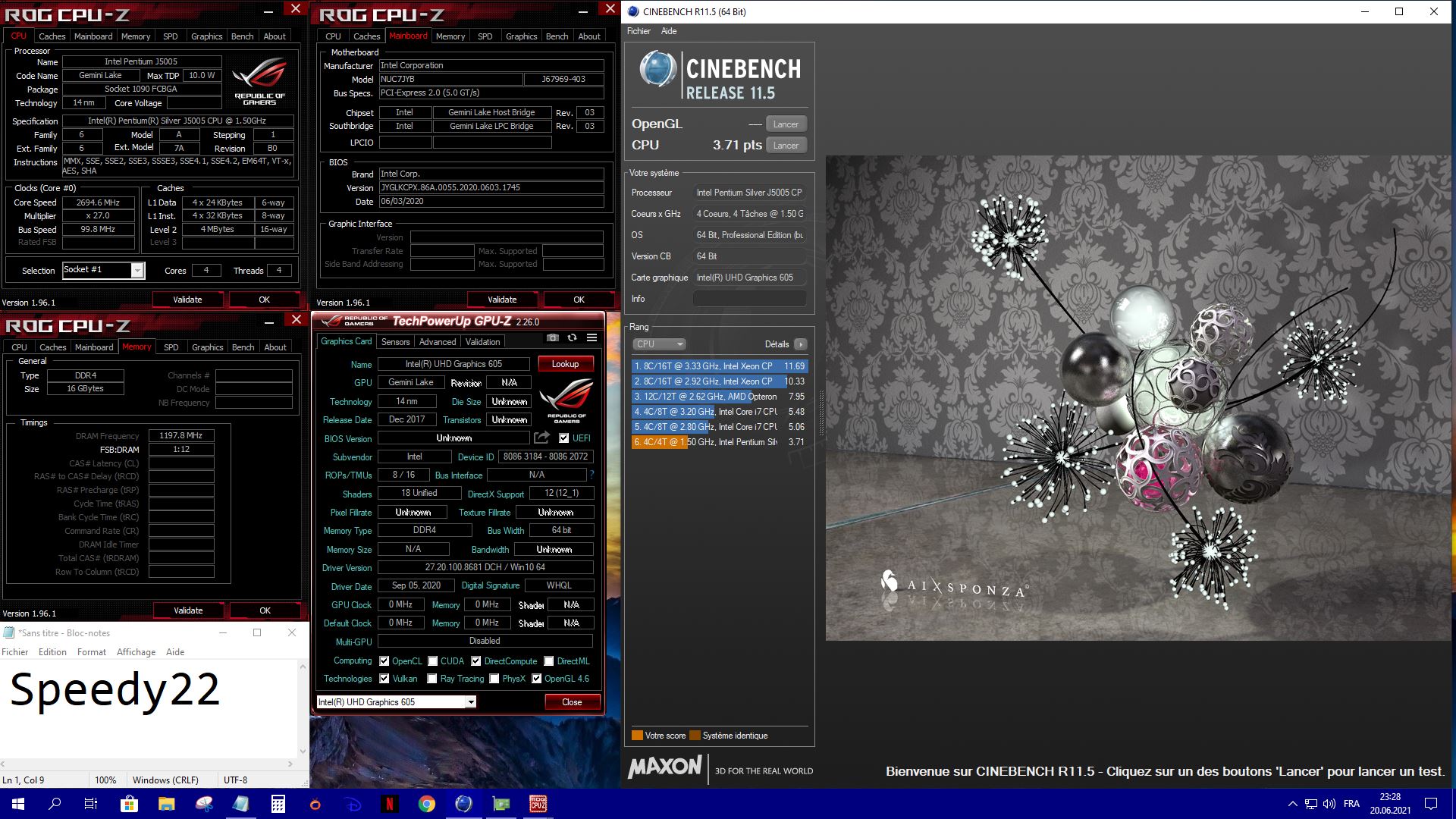Click OK in the CPU-Z Memory window
Viewport: 1456px width, 819px height.
(x=265, y=610)
